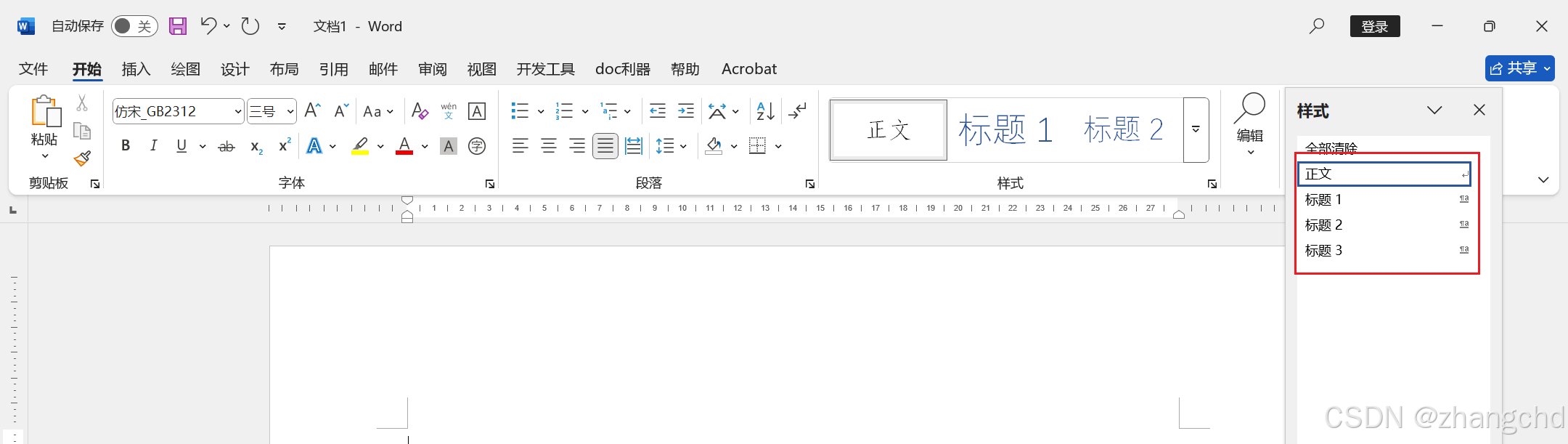Open the Editing group dropdown
The width and height of the screenshot is (1568, 444).
tap(1250, 125)
